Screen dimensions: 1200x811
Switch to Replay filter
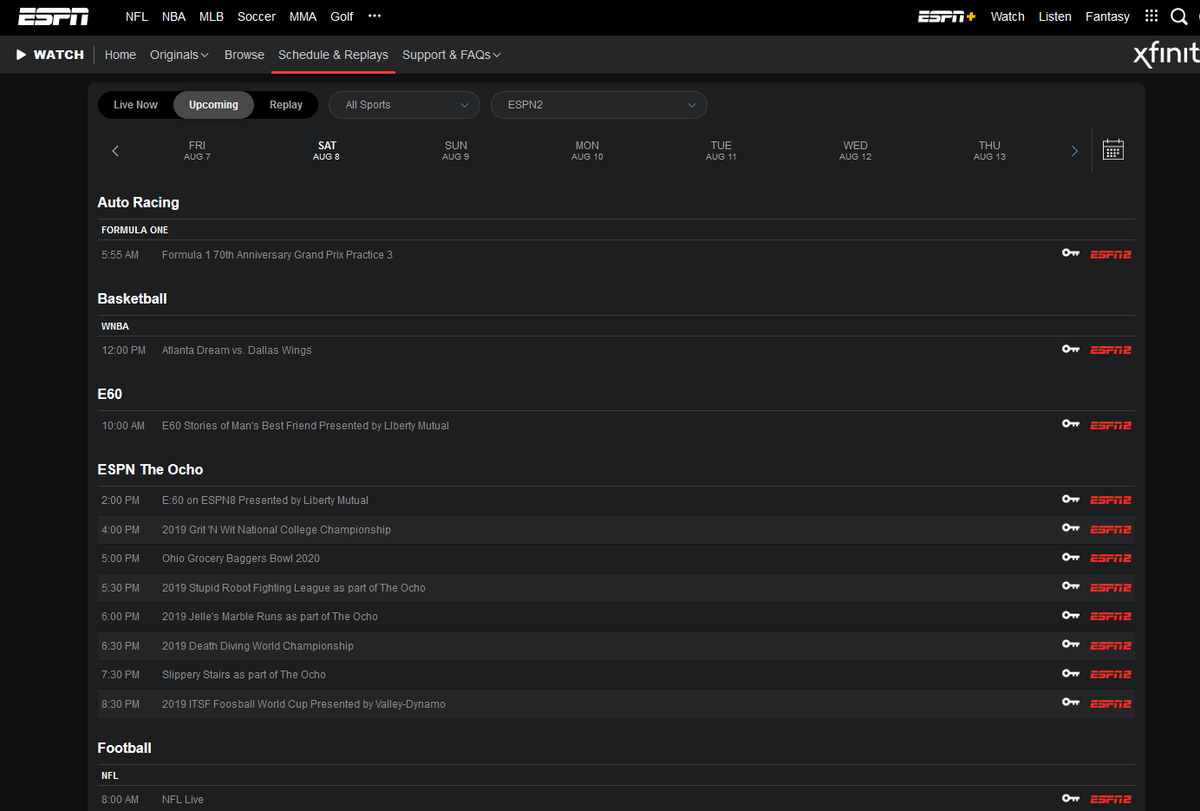pyautogui.click(x=286, y=105)
